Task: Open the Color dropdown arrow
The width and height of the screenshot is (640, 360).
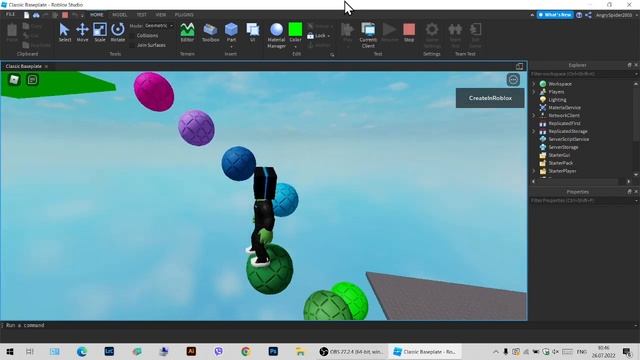Action: (x=295, y=47)
